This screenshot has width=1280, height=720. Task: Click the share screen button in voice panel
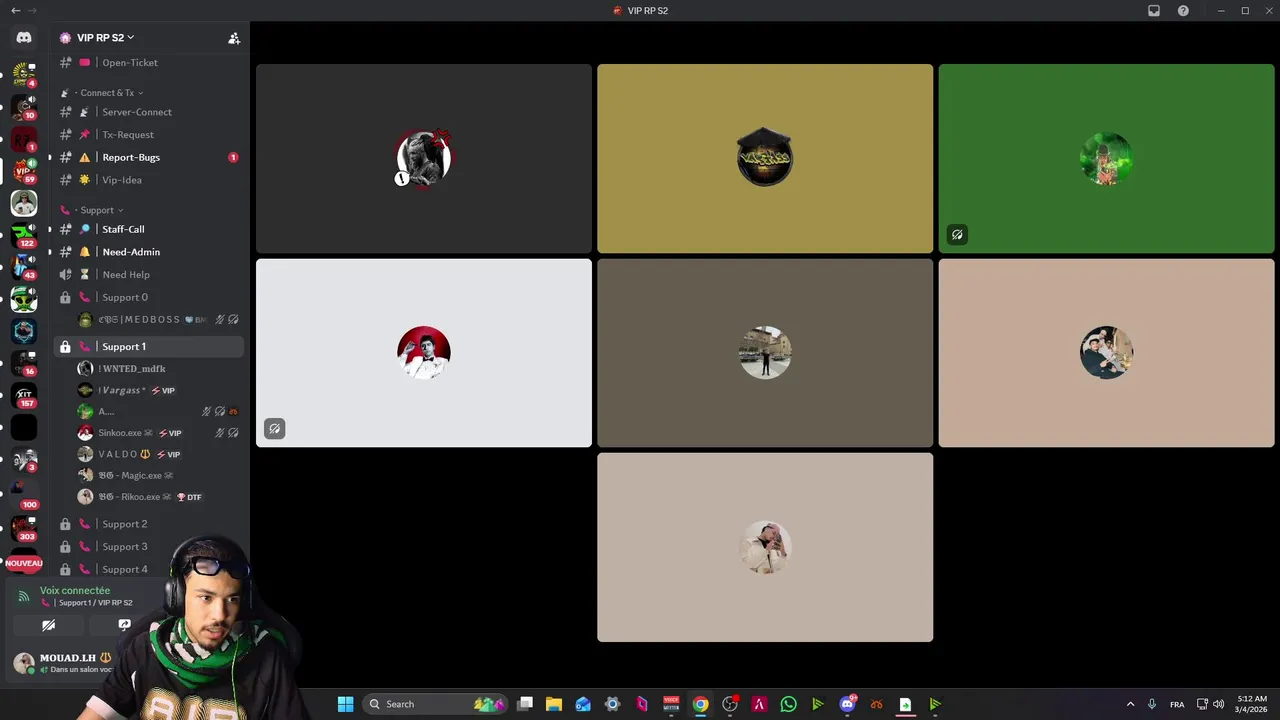point(124,625)
